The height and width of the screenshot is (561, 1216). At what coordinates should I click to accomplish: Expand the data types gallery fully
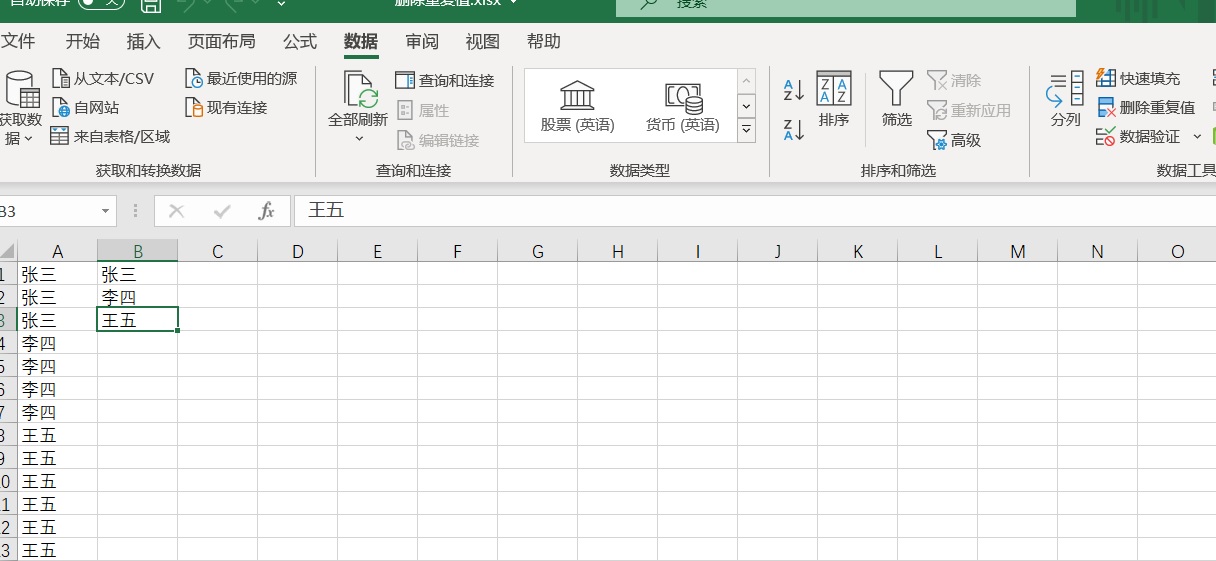pyautogui.click(x=746, y=130)
